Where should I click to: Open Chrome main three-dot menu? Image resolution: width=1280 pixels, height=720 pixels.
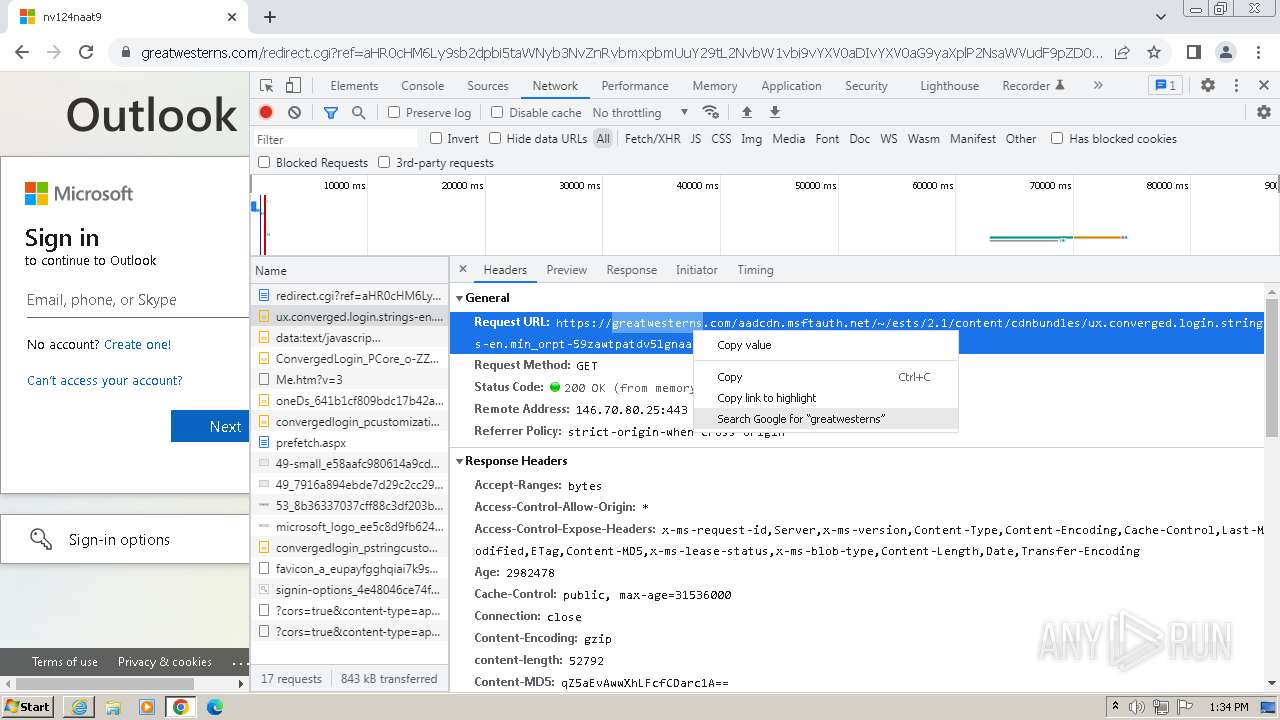(x=1257, y=52)
